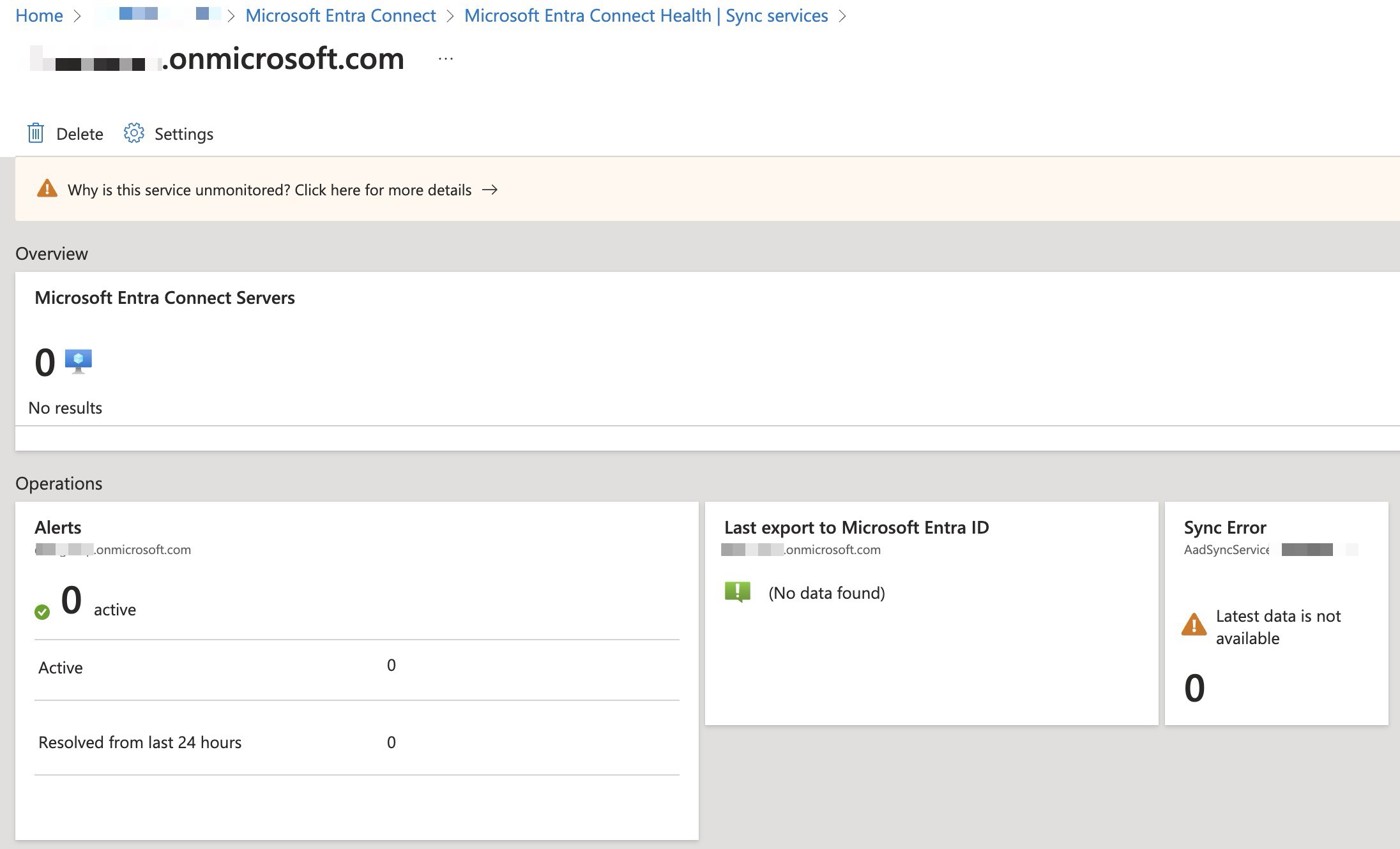Click the Delete trash can icon

(x=36, y=133)
